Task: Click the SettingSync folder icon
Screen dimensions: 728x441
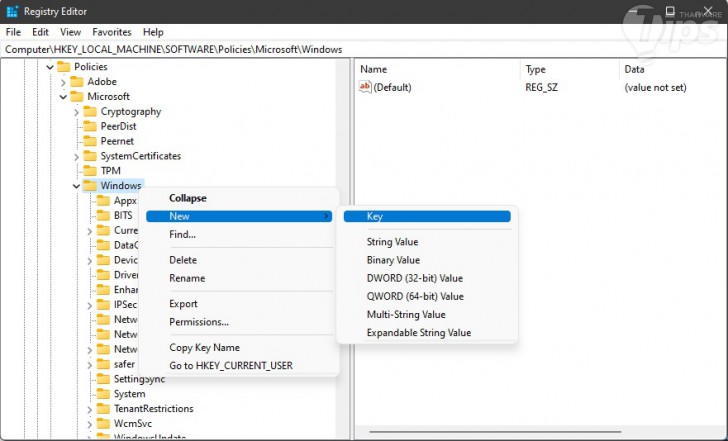Action: (x=103, y=379)
